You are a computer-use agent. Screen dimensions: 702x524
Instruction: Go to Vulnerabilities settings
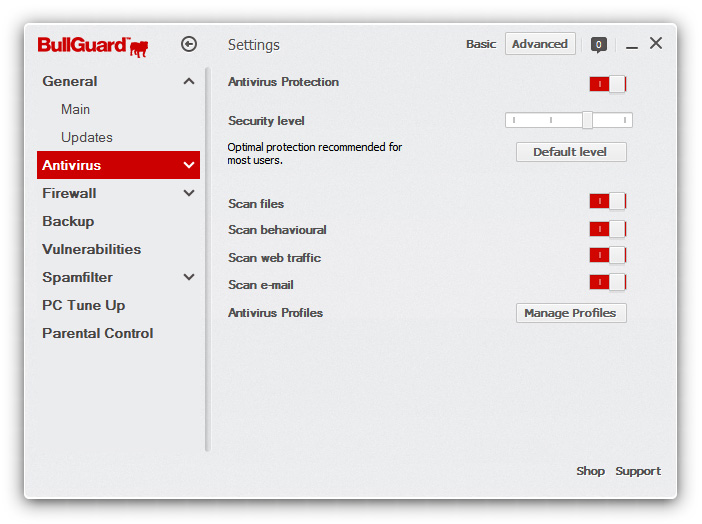(x=91, y=249)
